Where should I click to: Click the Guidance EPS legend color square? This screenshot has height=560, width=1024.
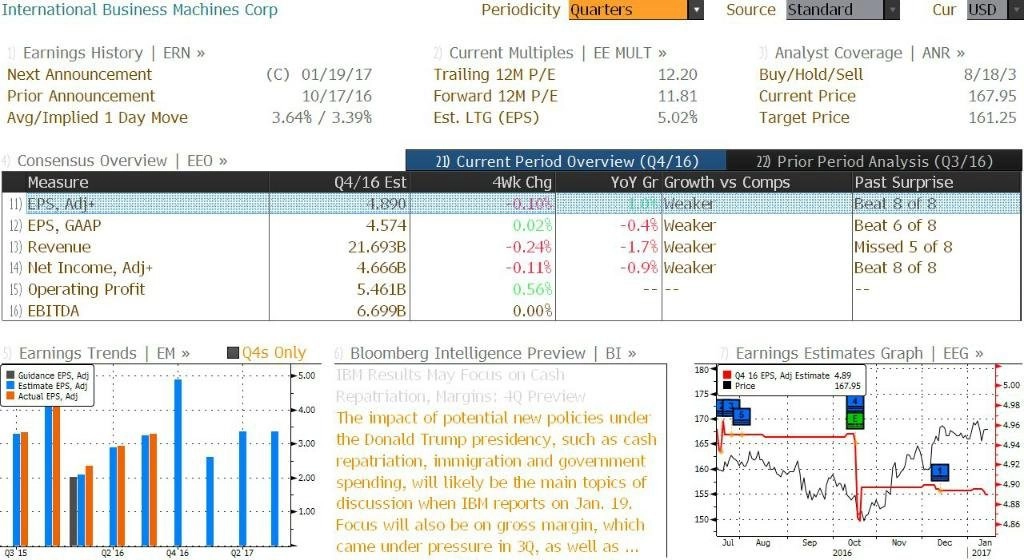point(10,375)
